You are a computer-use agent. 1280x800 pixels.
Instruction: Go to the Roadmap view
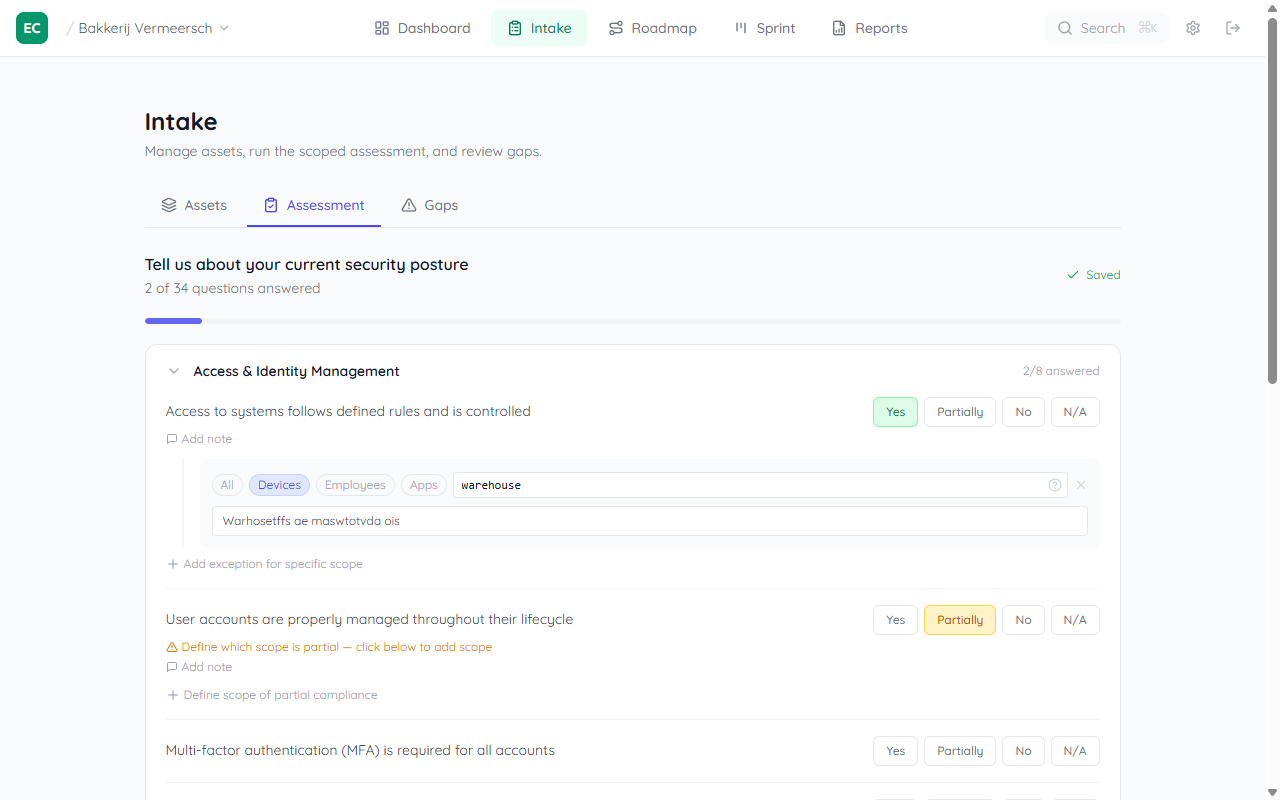pyautogui.click(x=652, y=28)
